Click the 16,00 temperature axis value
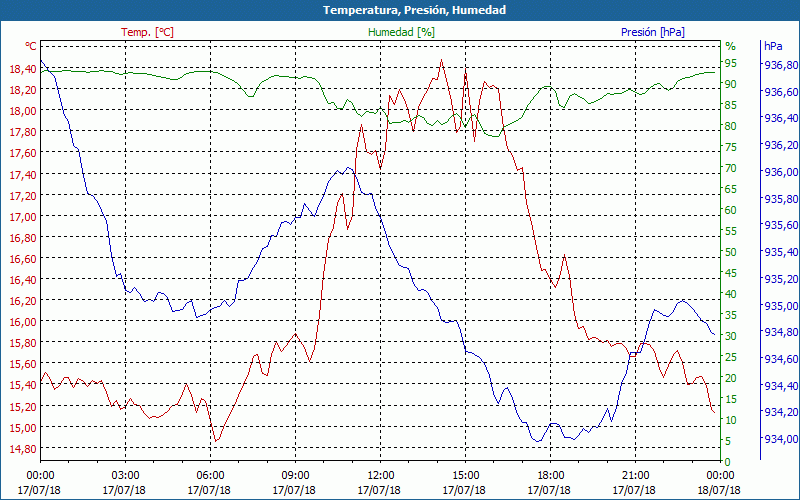Viewport: 800px width, 500px height. coord(22,321)
